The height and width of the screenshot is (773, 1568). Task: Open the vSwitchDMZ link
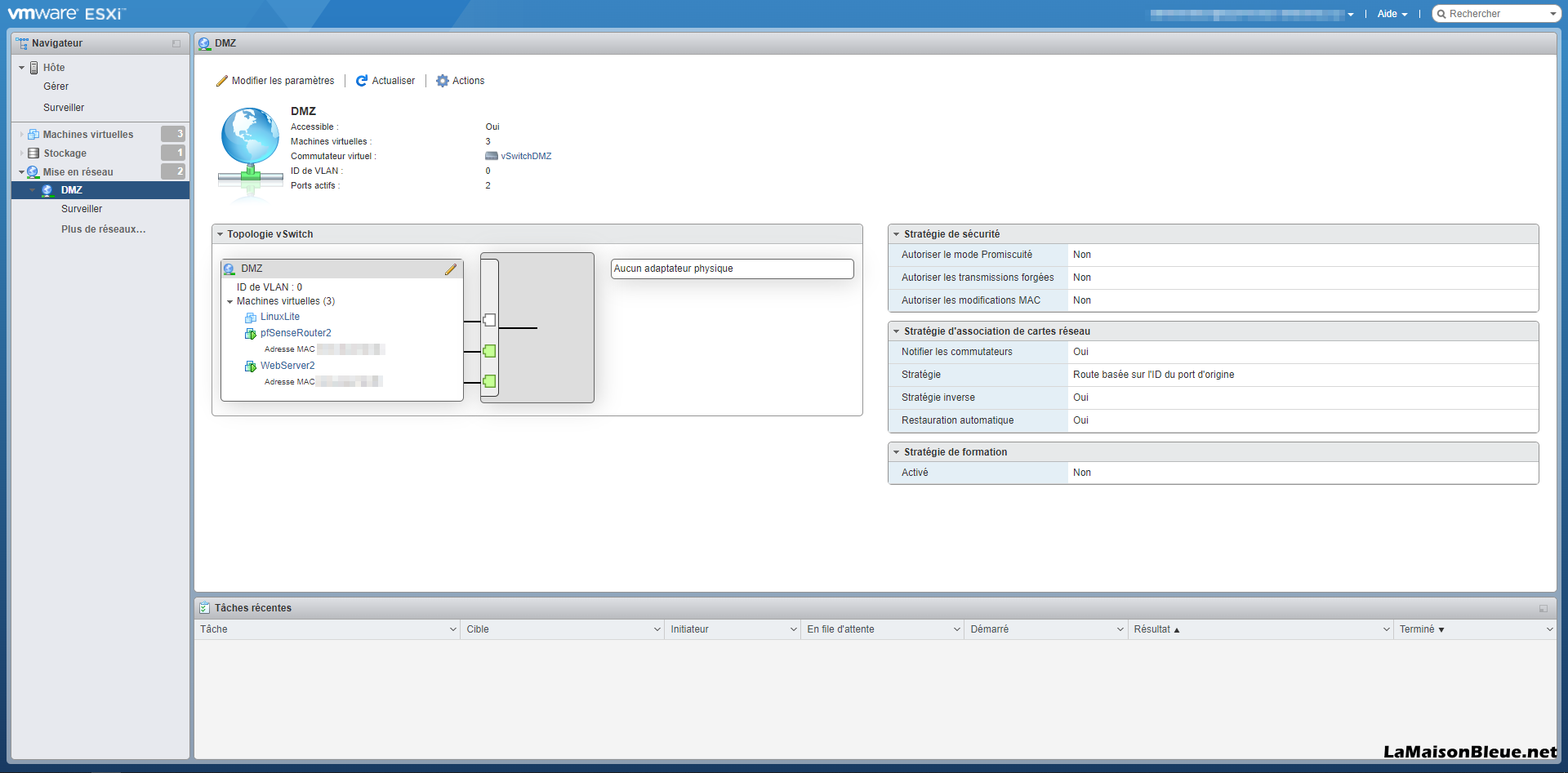click(526, 156)
